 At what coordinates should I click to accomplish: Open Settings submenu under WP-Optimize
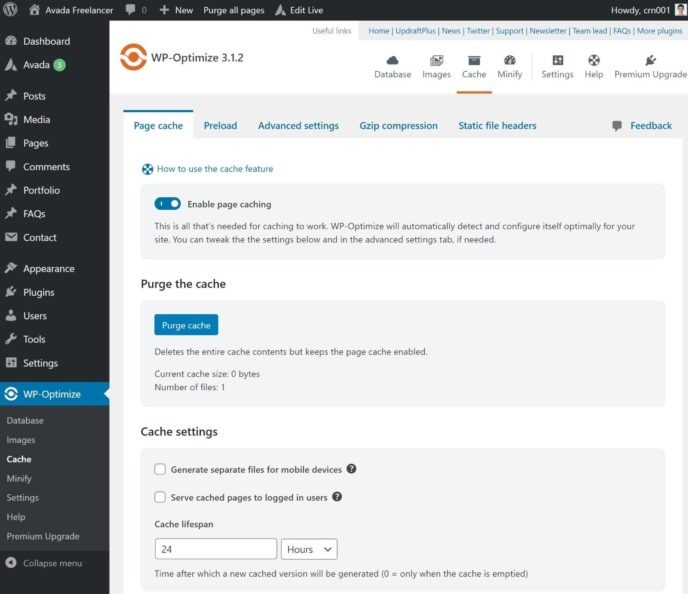coord(22,497)
